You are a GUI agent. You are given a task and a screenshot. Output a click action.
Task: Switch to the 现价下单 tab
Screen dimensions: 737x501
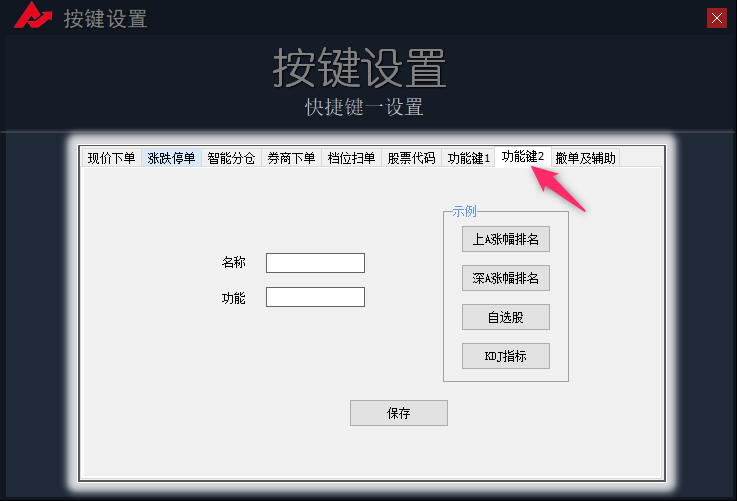click(111, 158)
